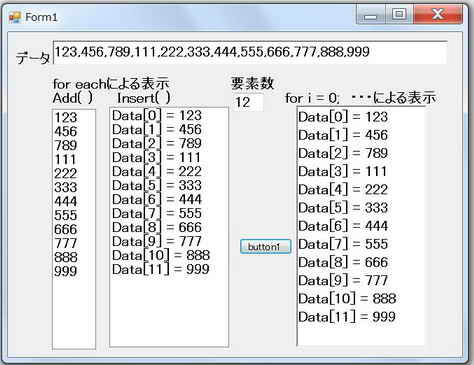Select Data[11] = 999 in Insert( ) list

pos(161,270)
